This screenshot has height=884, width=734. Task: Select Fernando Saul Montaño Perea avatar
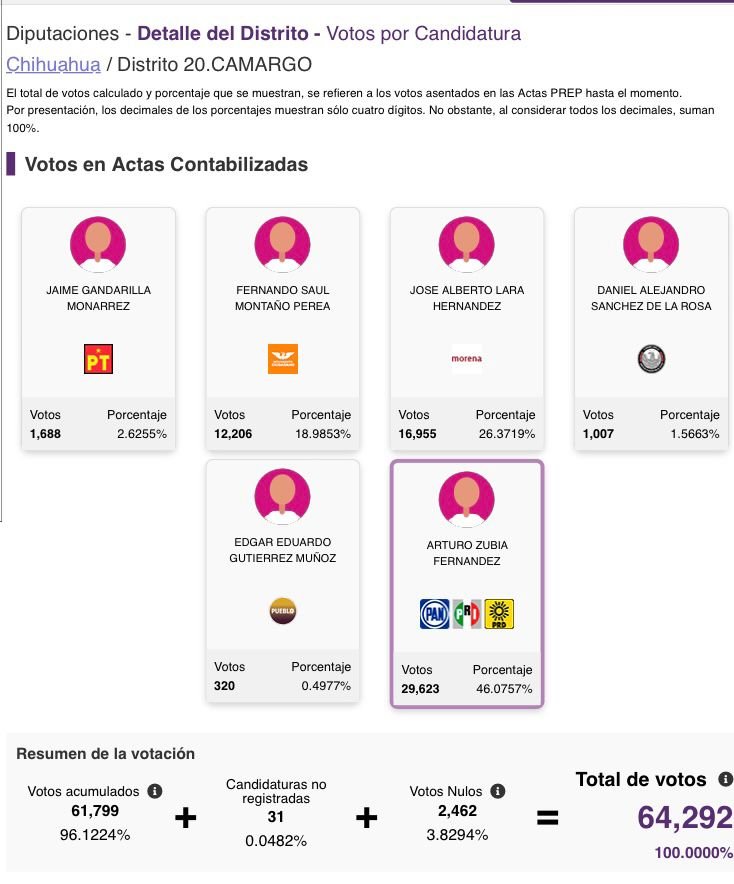[x=283, y=243]
